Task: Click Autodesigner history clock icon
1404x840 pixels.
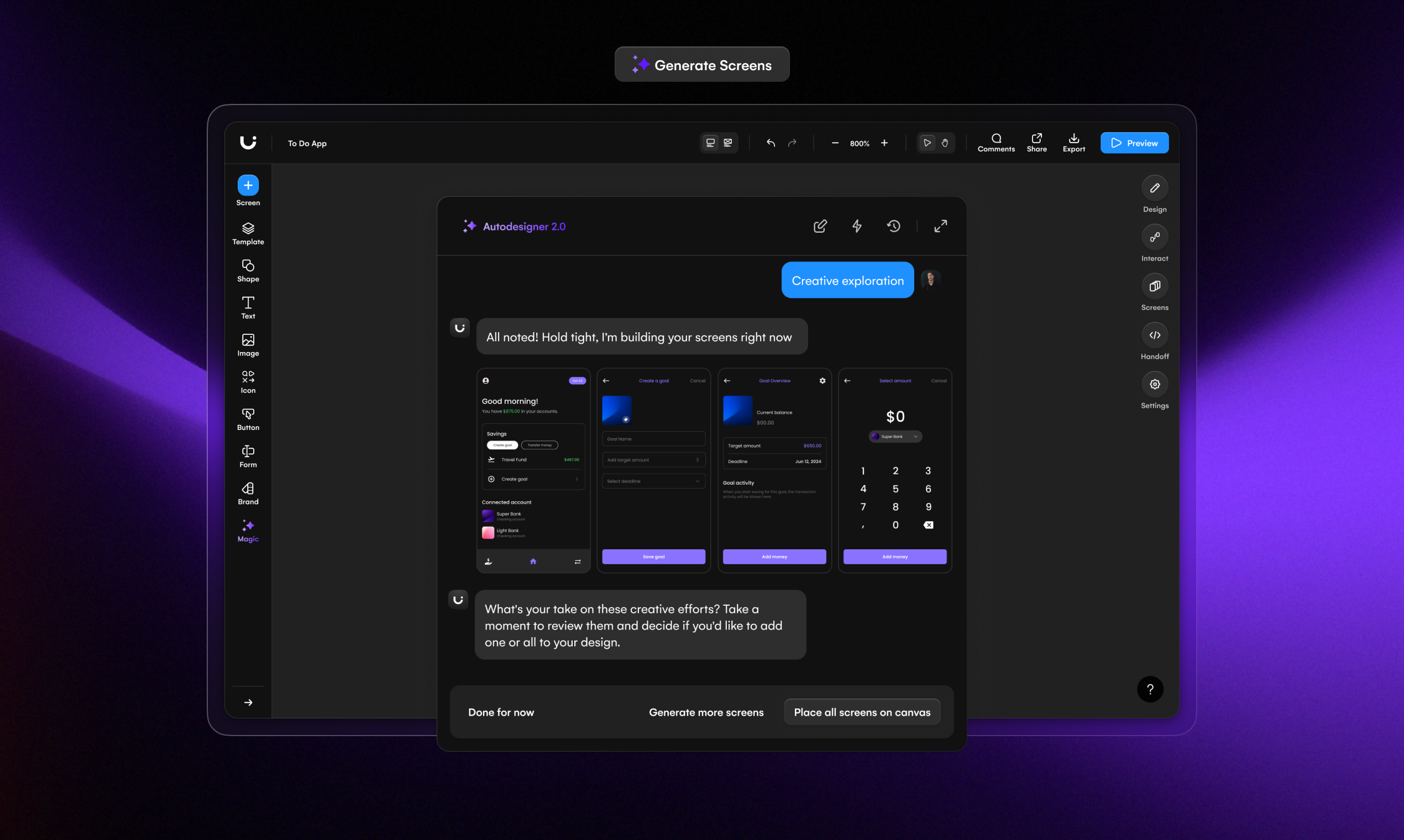Action: pos(893,227)
